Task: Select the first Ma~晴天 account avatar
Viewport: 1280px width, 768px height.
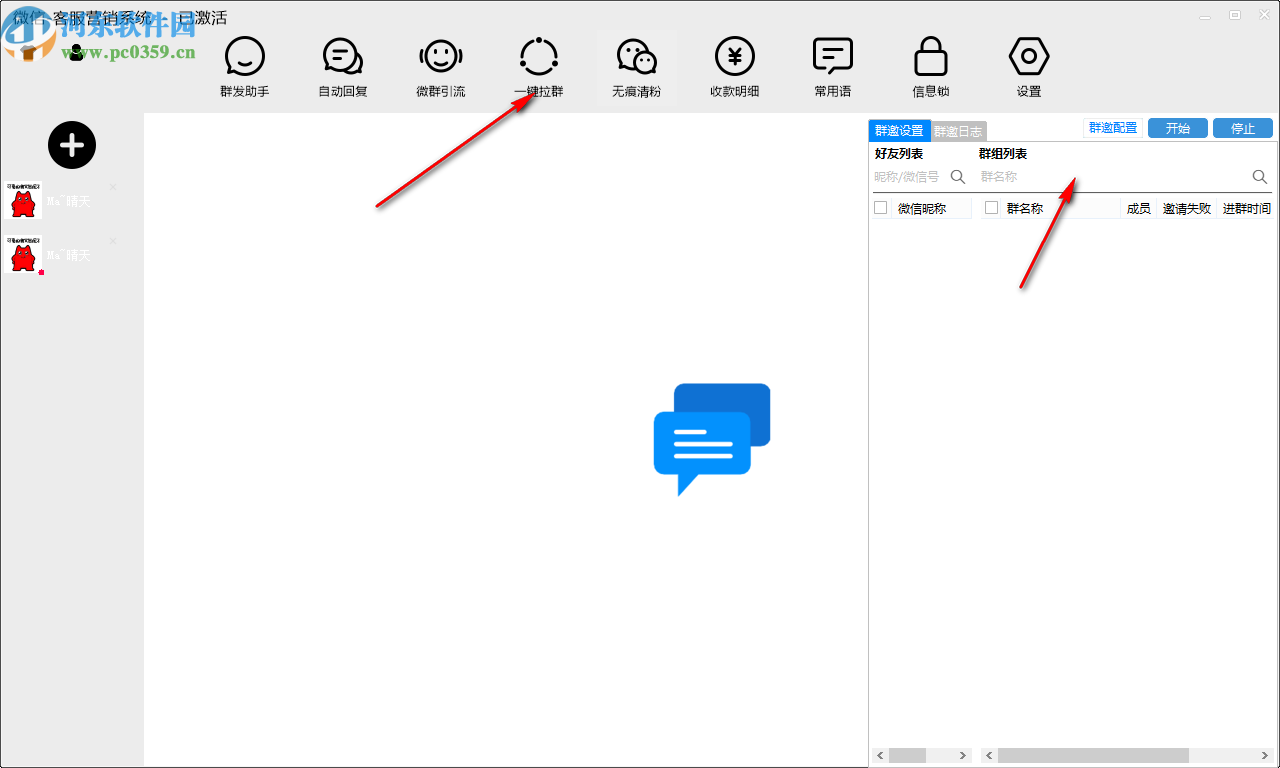Action: 23,201
